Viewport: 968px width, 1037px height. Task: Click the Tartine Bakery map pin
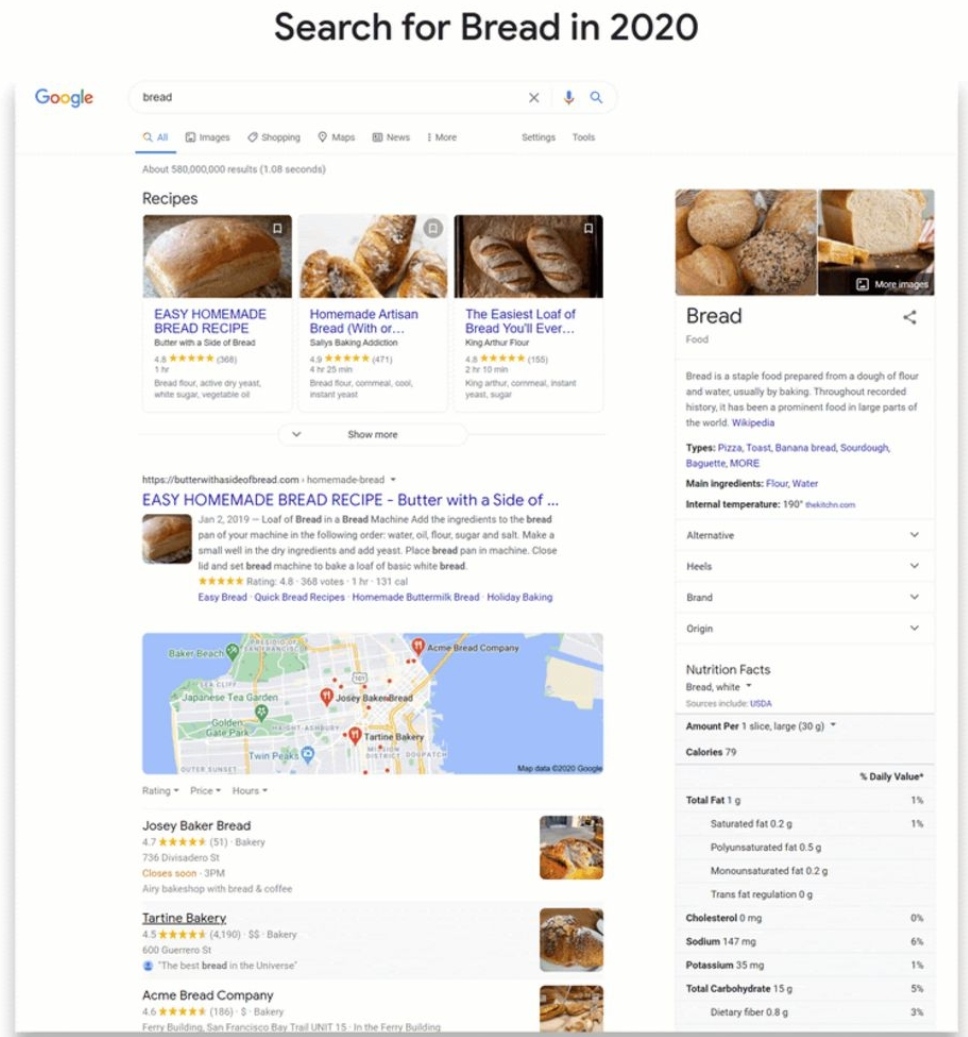[355, 735]
